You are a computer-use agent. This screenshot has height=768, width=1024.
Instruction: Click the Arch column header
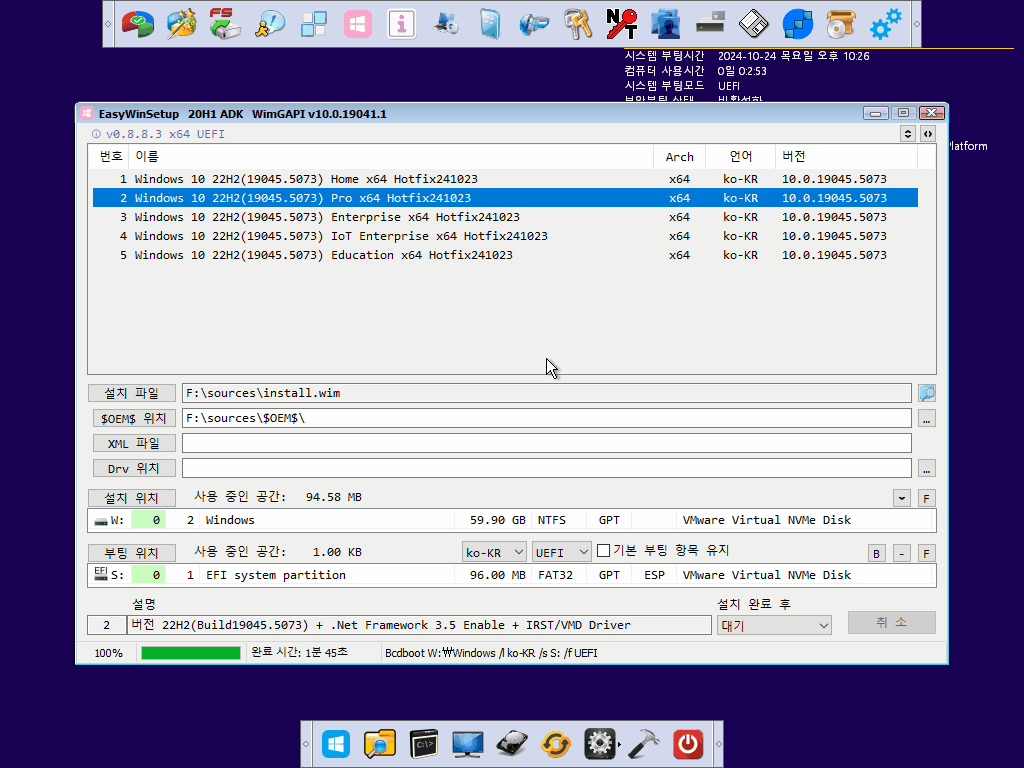[679, 157]
